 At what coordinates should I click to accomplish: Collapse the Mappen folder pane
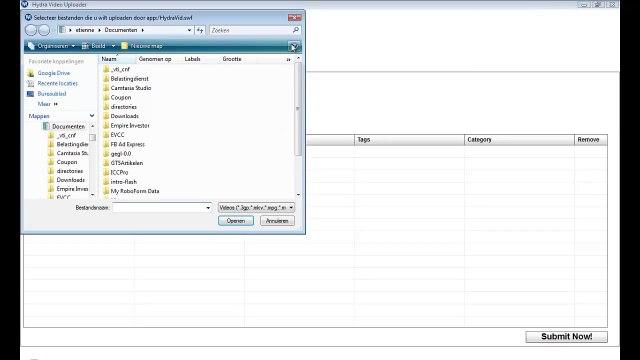coord(92,116)
